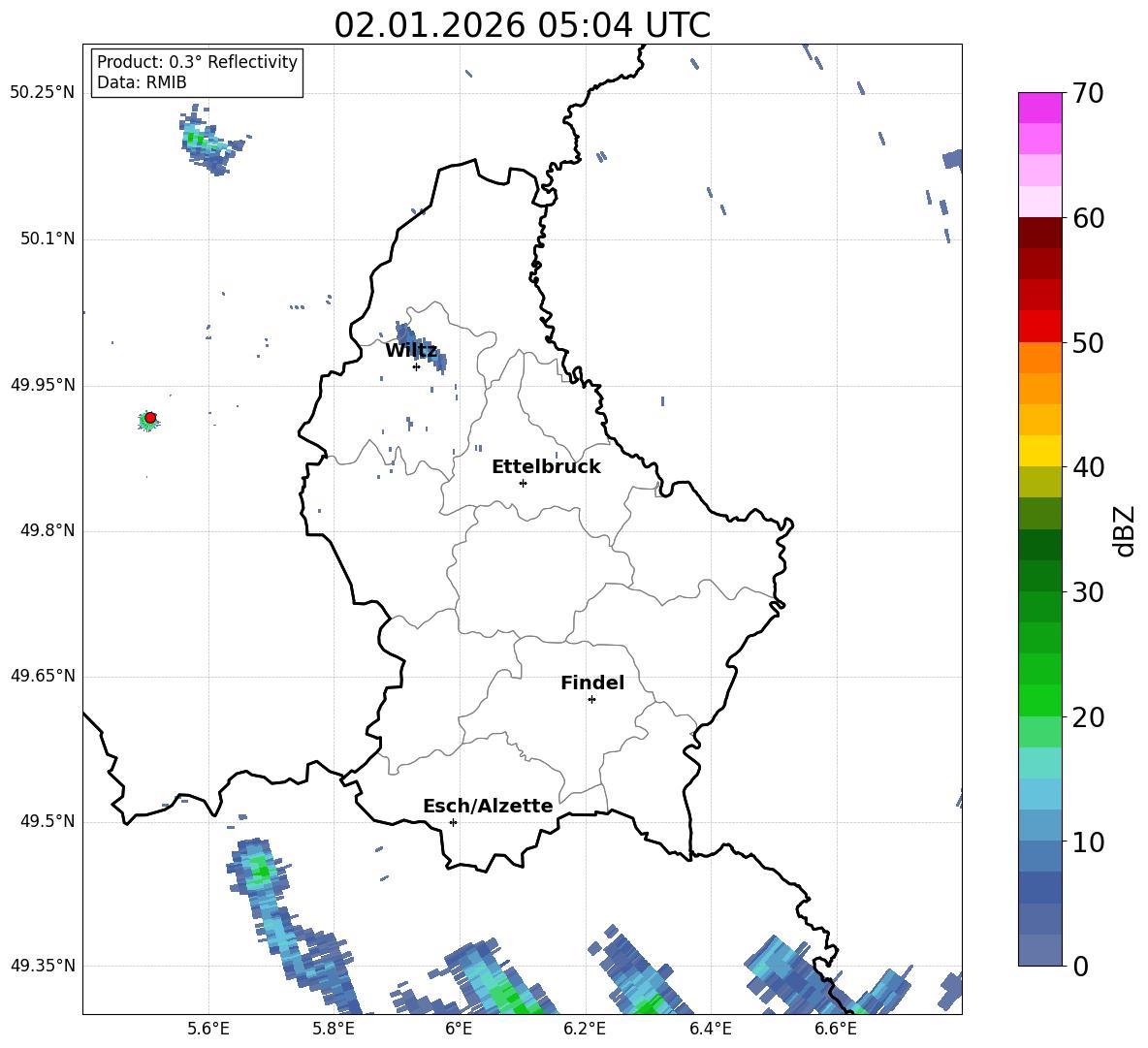Click the colorbar tick label 0
The image size is (1148, 1048).
pos(1080,966)
